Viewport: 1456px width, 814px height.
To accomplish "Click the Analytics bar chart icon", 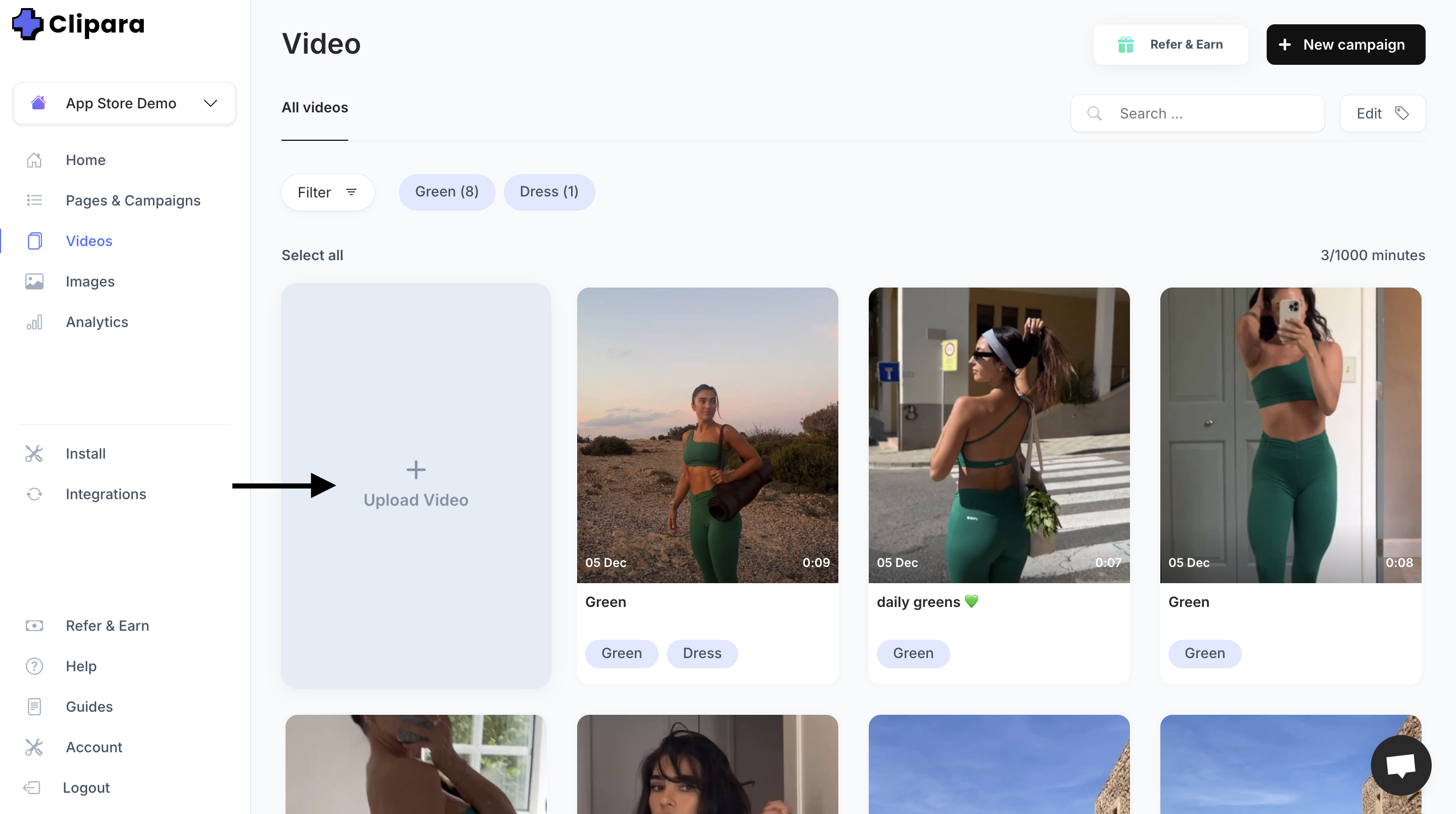I will 34,322.
